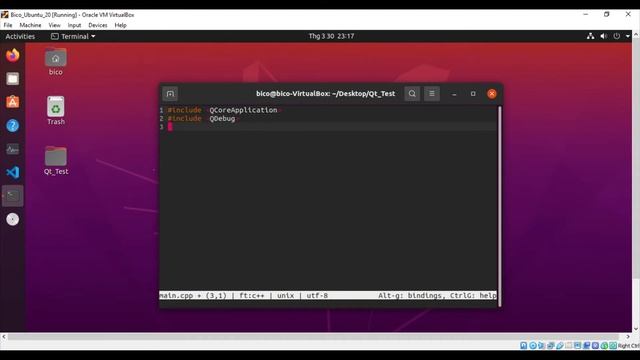Open the volume icon in top bar
This screenshot has width=640, height=360.
pyautogui.click(x=604, y=36)
